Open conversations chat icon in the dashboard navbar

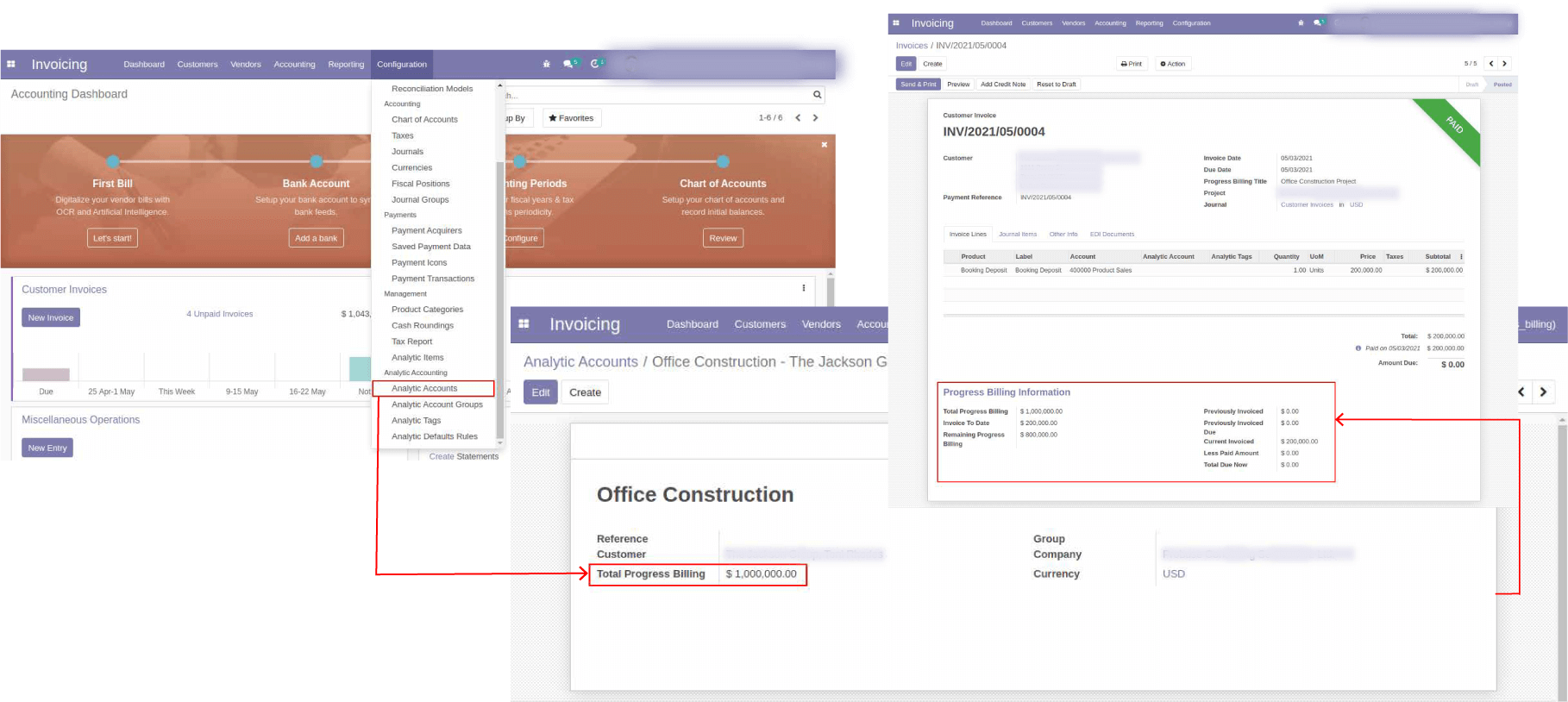pyautogui.click(x=568, y=65)
